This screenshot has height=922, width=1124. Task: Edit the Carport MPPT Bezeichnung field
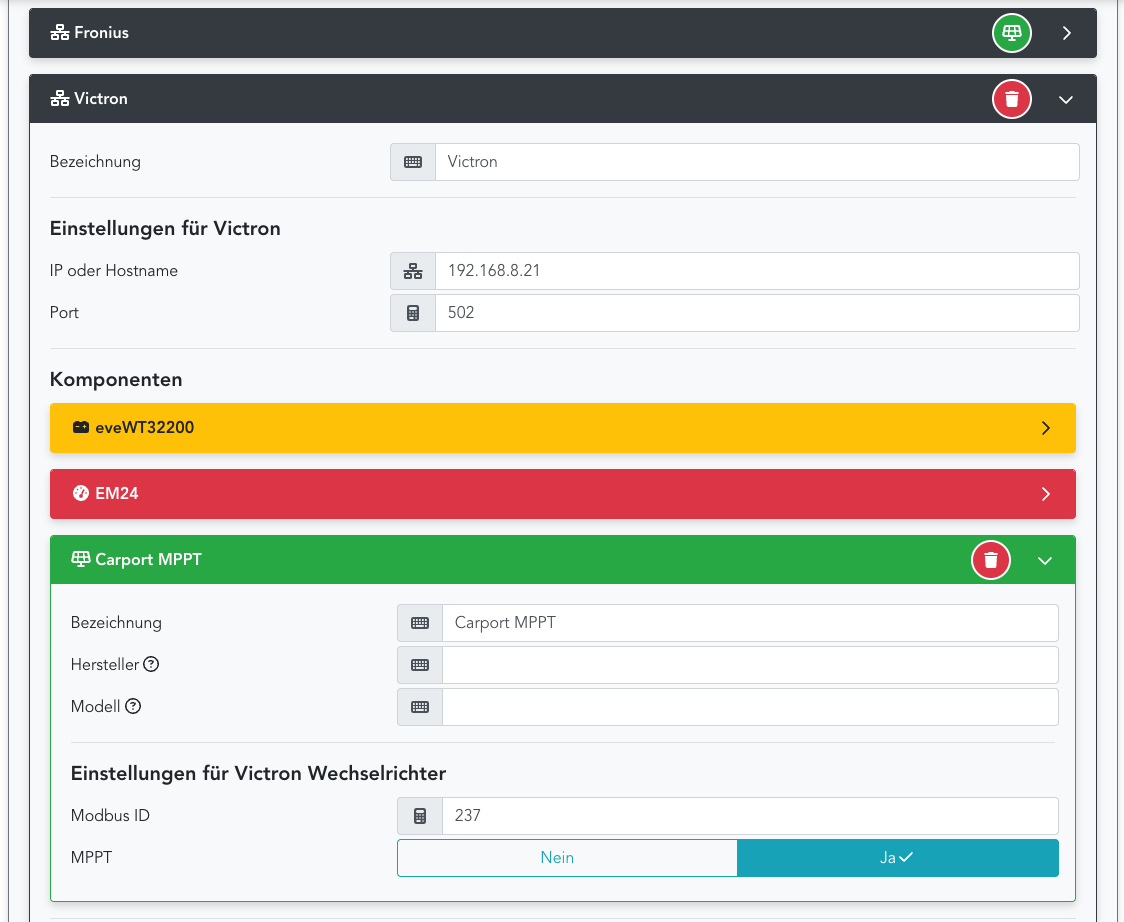pos(750,623)
